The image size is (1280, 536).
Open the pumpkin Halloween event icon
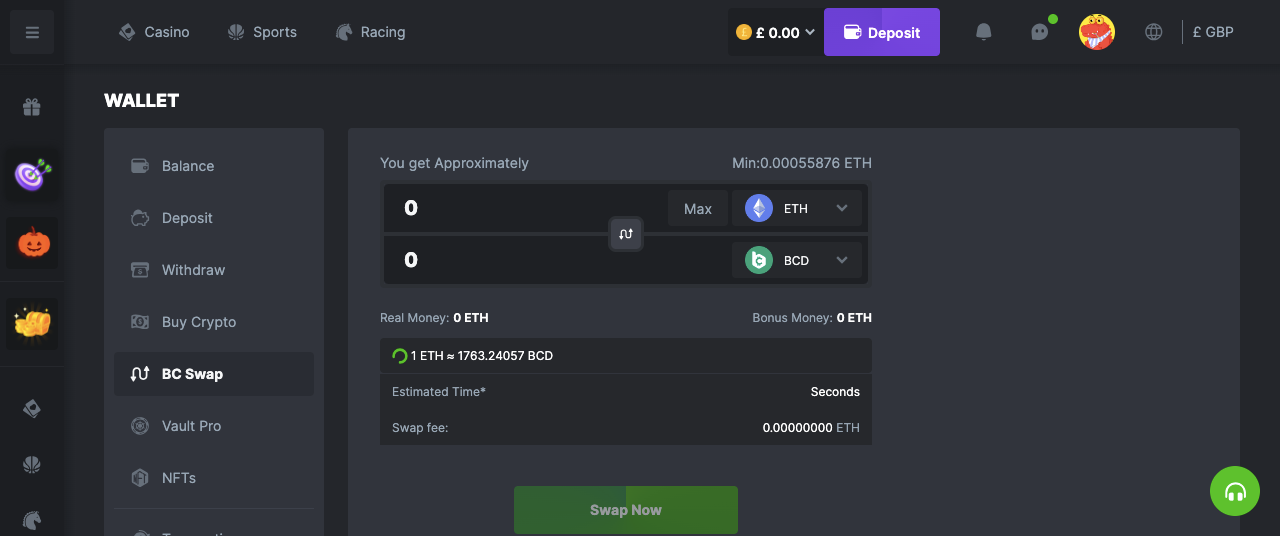(x=33, y=243)
